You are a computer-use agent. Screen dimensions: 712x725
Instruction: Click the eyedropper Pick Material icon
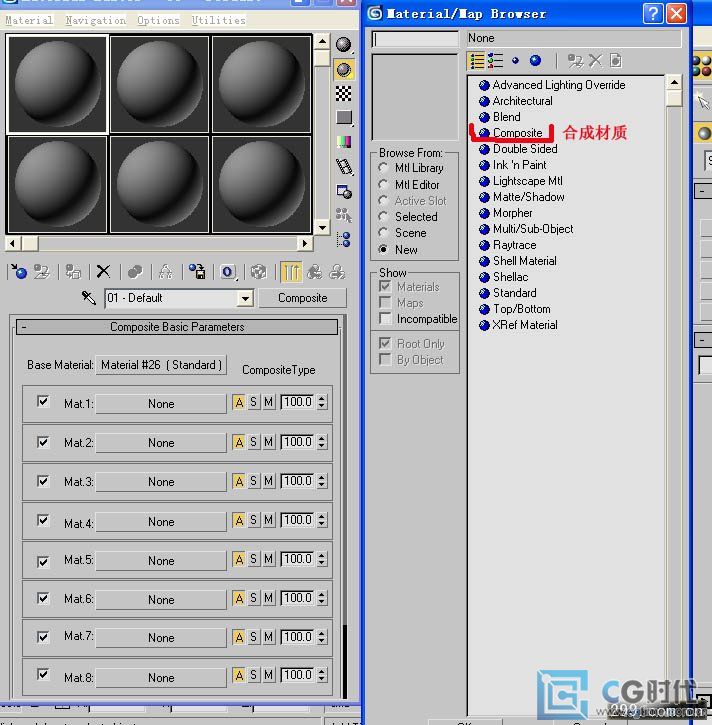89,298
